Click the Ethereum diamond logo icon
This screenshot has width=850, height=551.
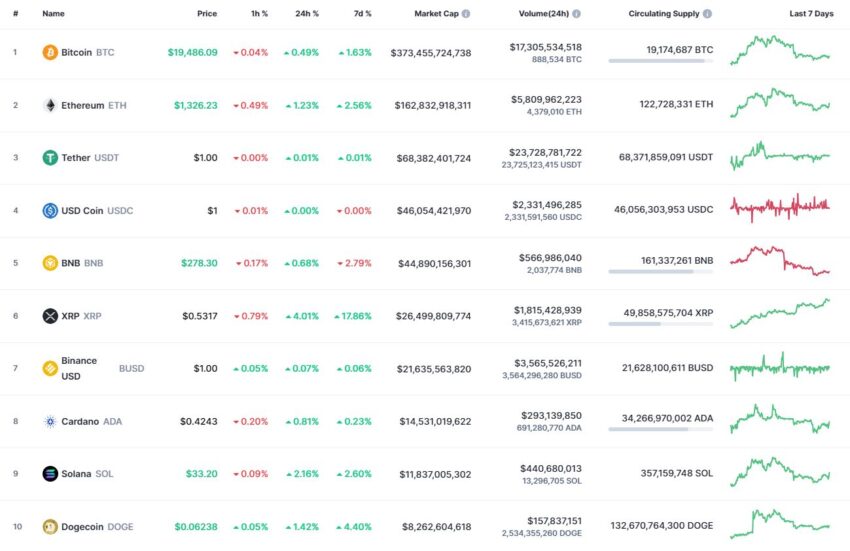point(50,105)
